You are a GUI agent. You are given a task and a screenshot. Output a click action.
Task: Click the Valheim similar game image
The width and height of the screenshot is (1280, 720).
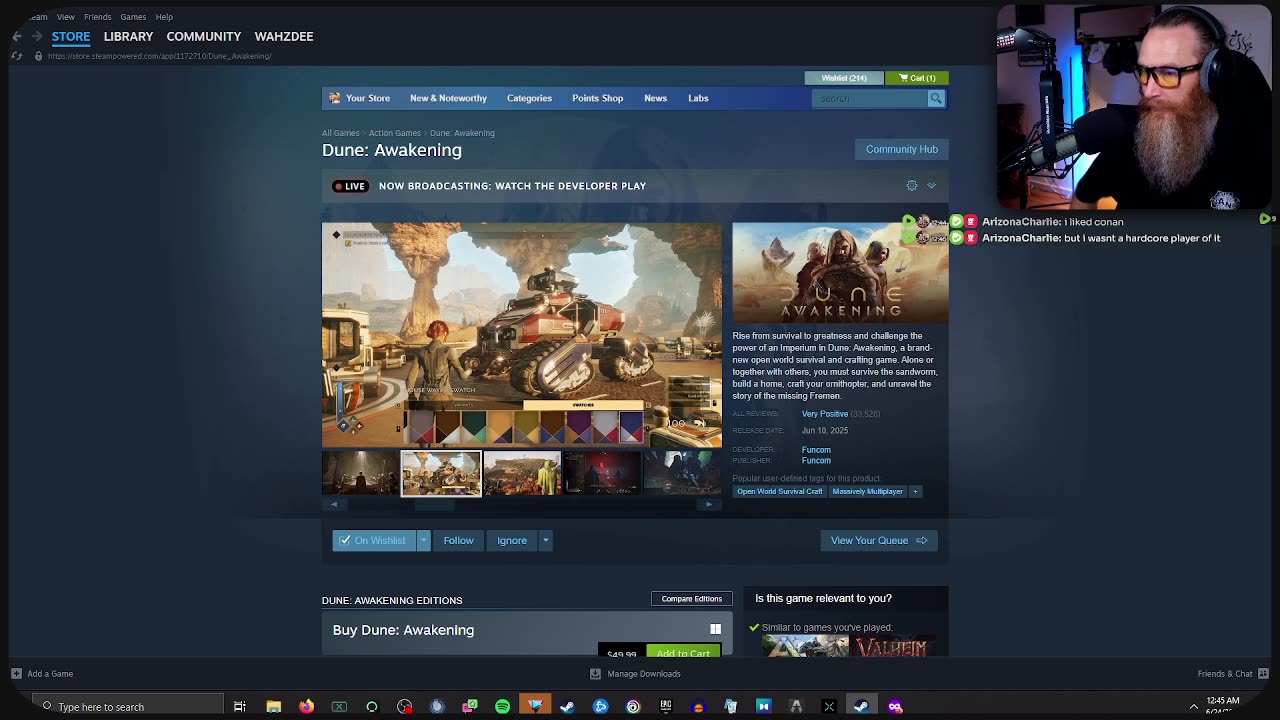point(891,647)
